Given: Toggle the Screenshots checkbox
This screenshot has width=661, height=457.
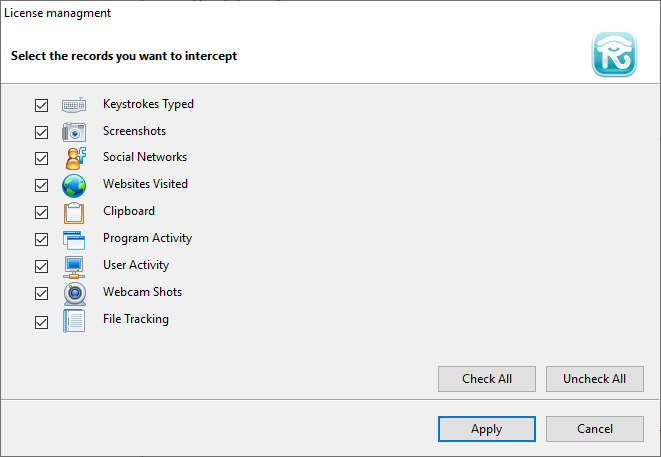Looking at the screenshot, I should [x=41, y=132].
